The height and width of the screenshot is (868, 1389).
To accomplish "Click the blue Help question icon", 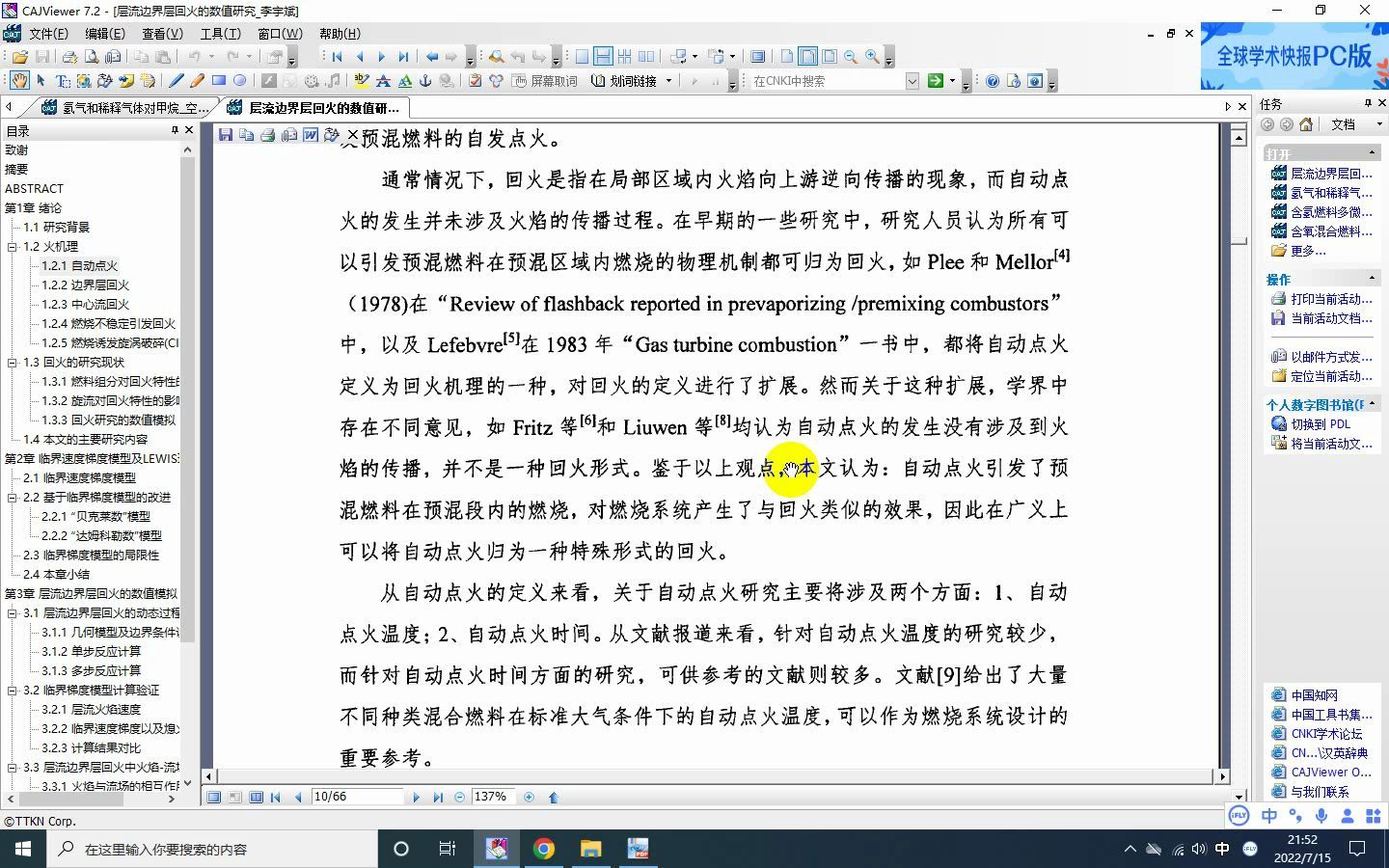I will click(x=993, y=81).
